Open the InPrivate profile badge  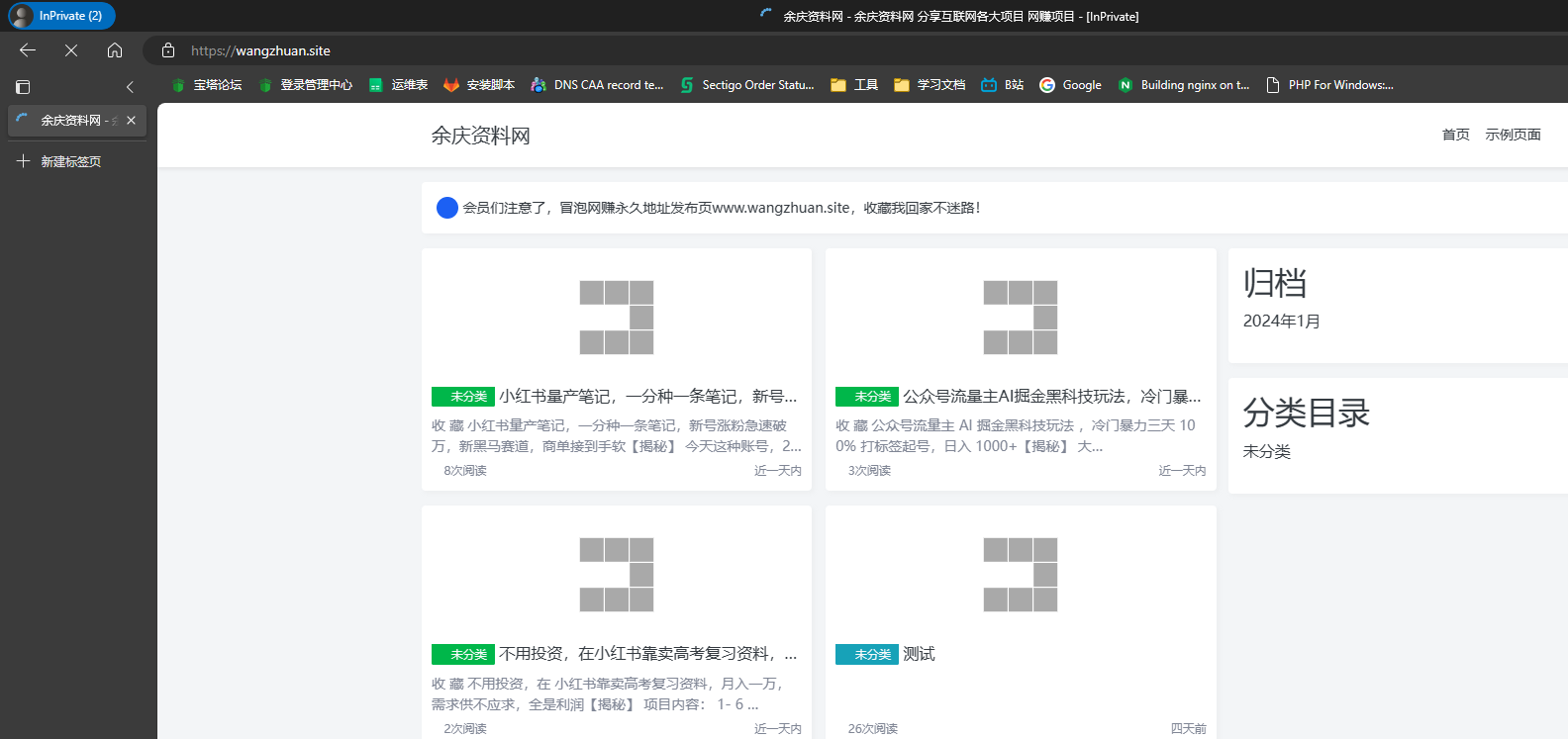61,16
